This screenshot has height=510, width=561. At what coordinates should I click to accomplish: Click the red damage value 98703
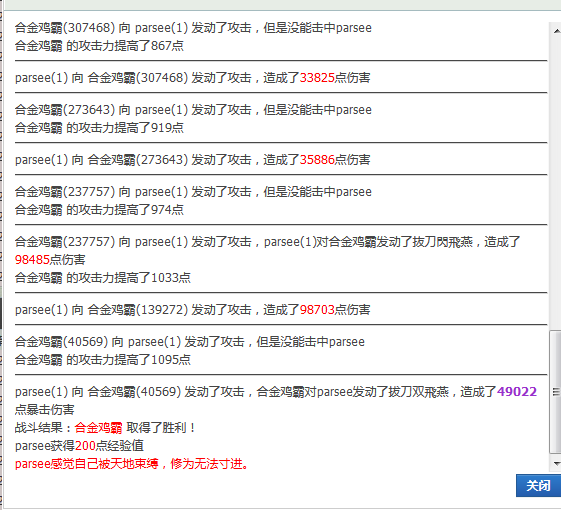[x=317, y=310]
